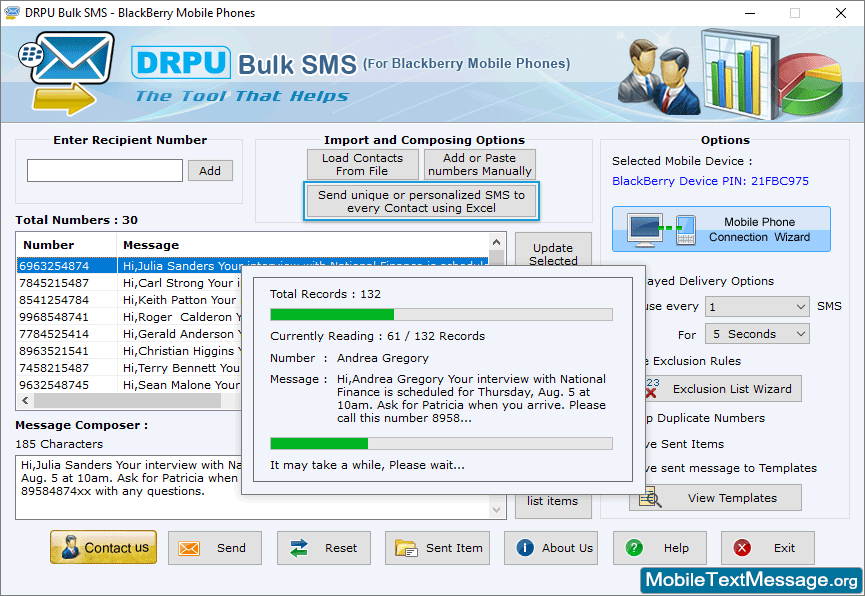The height and width of the screenshot is (596, 865).
Task: Click the Hi,Gerald Anderson message cell
Action: point(181,334)
